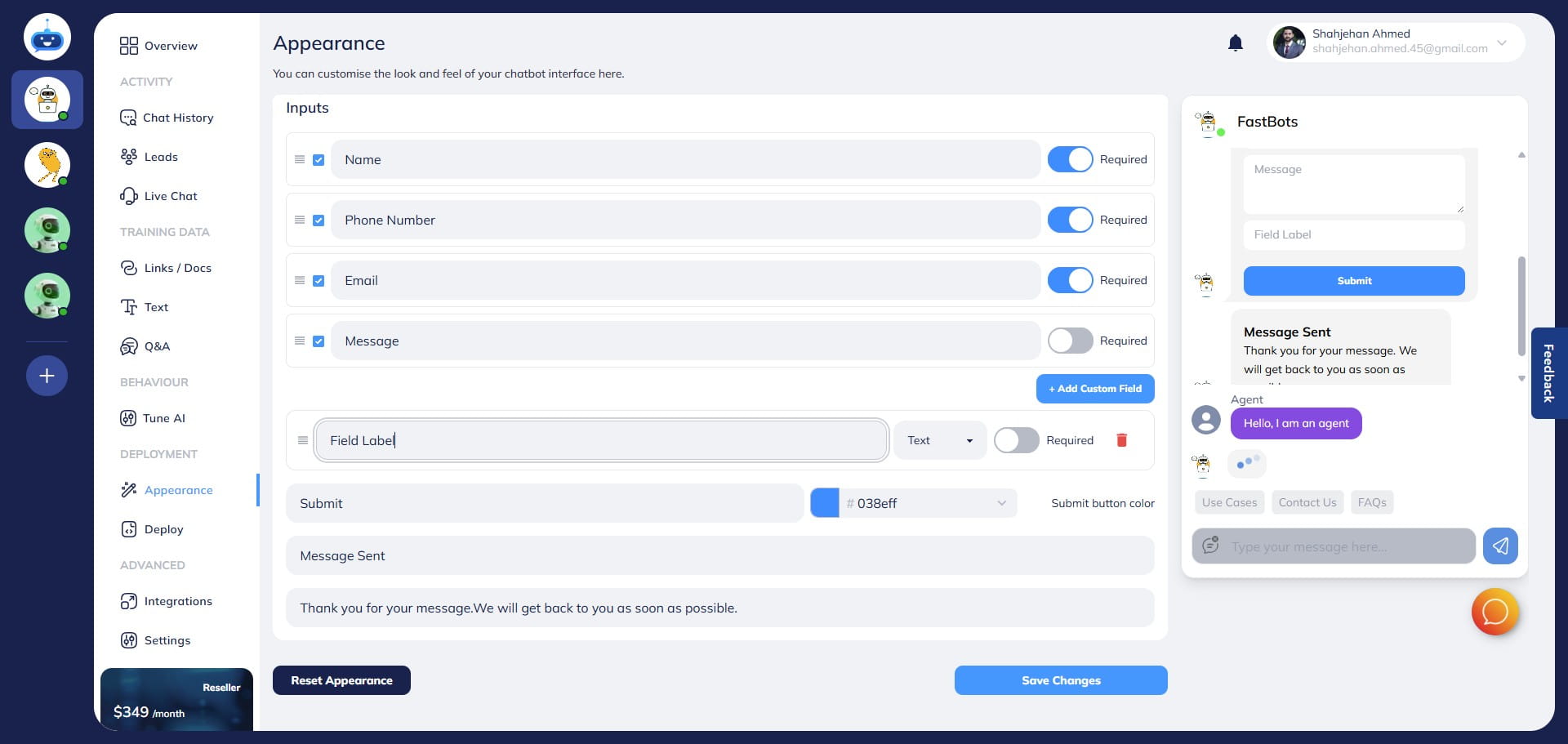The height and width of the screenshot is (744, 1568).
Task: Disable Required toggle for Phone Number
Action: pos(1070,220)
